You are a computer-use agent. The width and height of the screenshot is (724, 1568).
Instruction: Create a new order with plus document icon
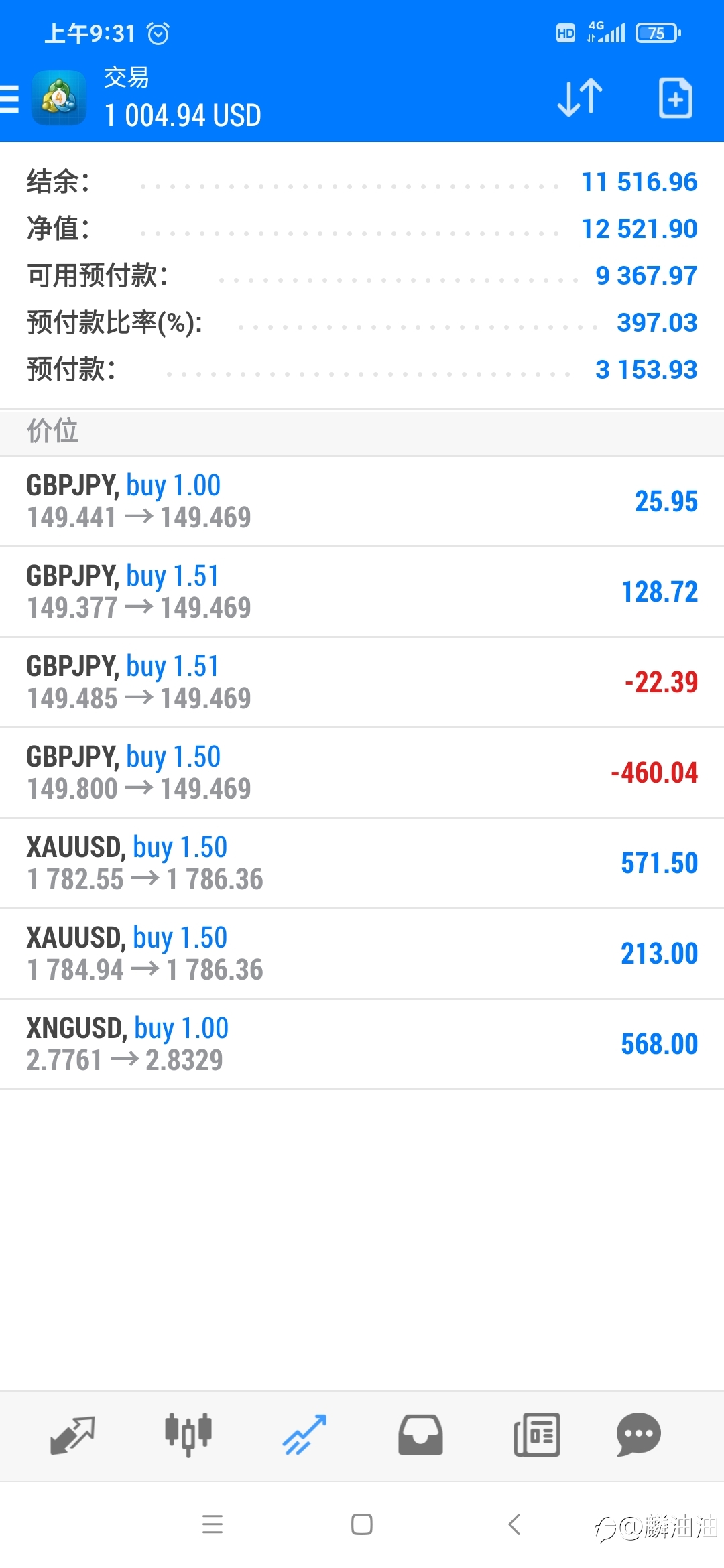(x=675, y=98)
